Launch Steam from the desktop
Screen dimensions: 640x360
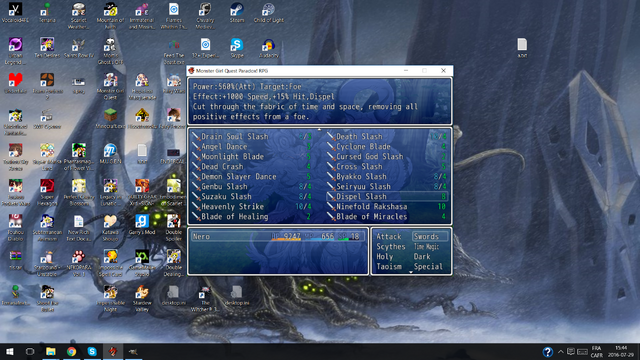tap(237, 13)
